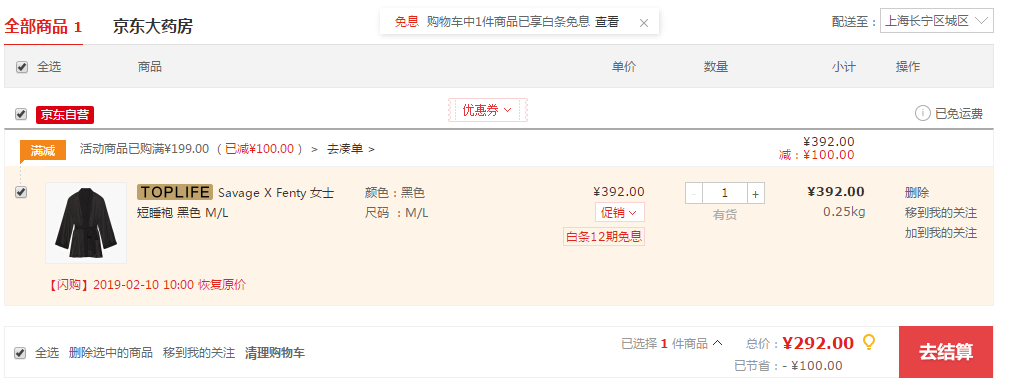This screenshot has width=1014, height=386.
Task: Open the 上海长宁区城区 delivery dropdown
Action: click(936, 21)
